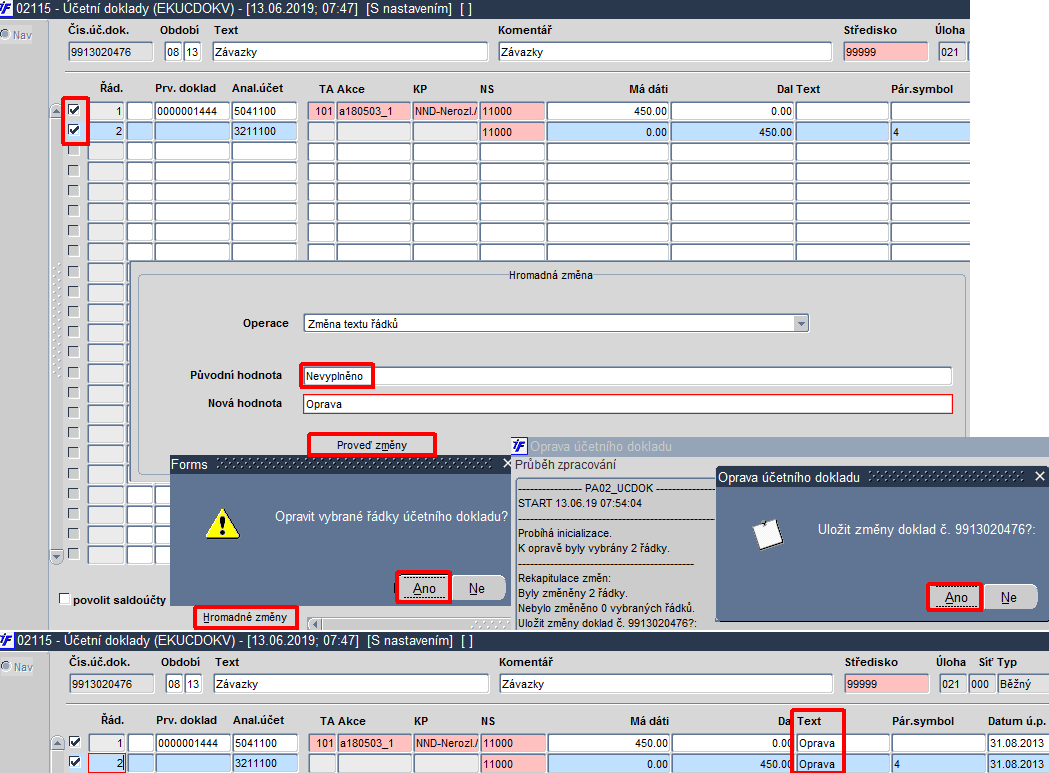Click the yellow warning triangle icon
Image resolution: width=1049 pixels, height=773 pixels.
(x=222, y=523)
